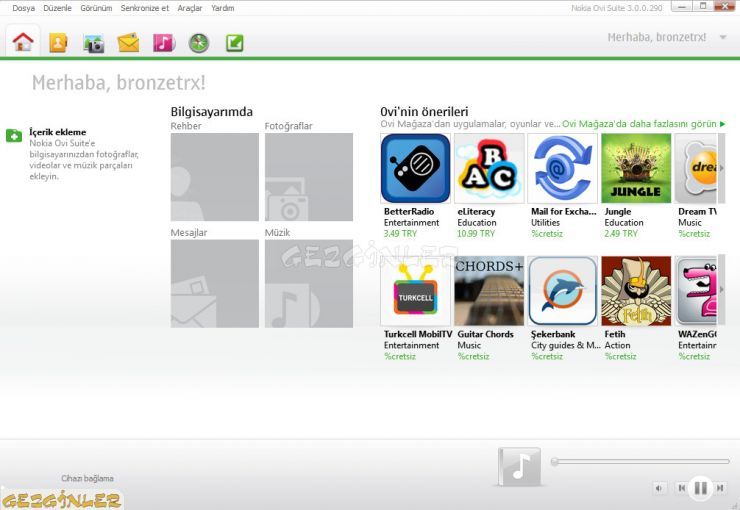Open the Maps compass icon

click(x=199, y=43)
